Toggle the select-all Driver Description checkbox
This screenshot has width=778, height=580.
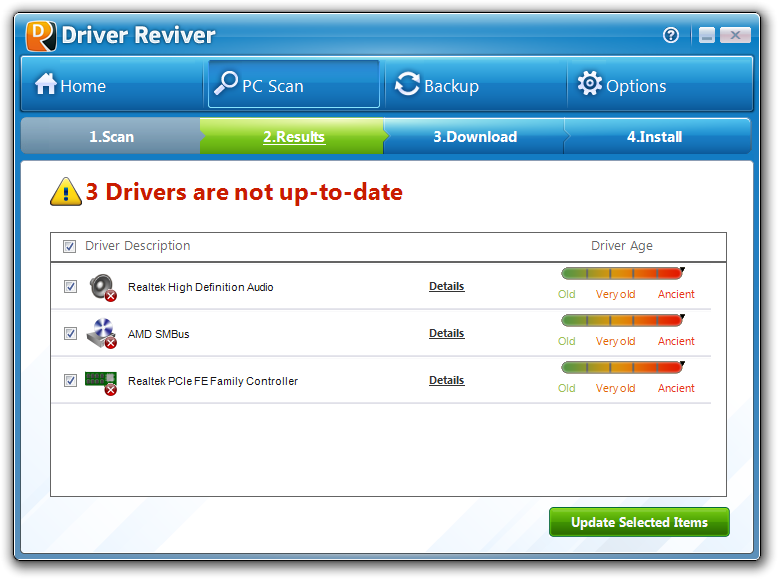click(69, 246)
